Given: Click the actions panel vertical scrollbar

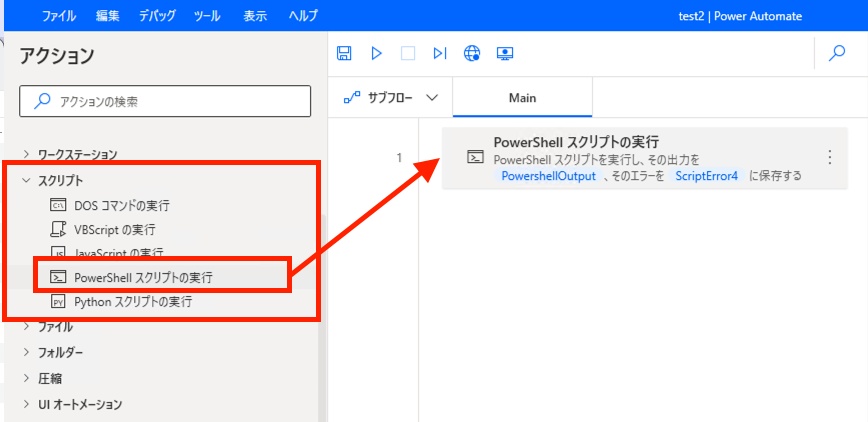Looking at the screenshot, I should tap(322, 318).
